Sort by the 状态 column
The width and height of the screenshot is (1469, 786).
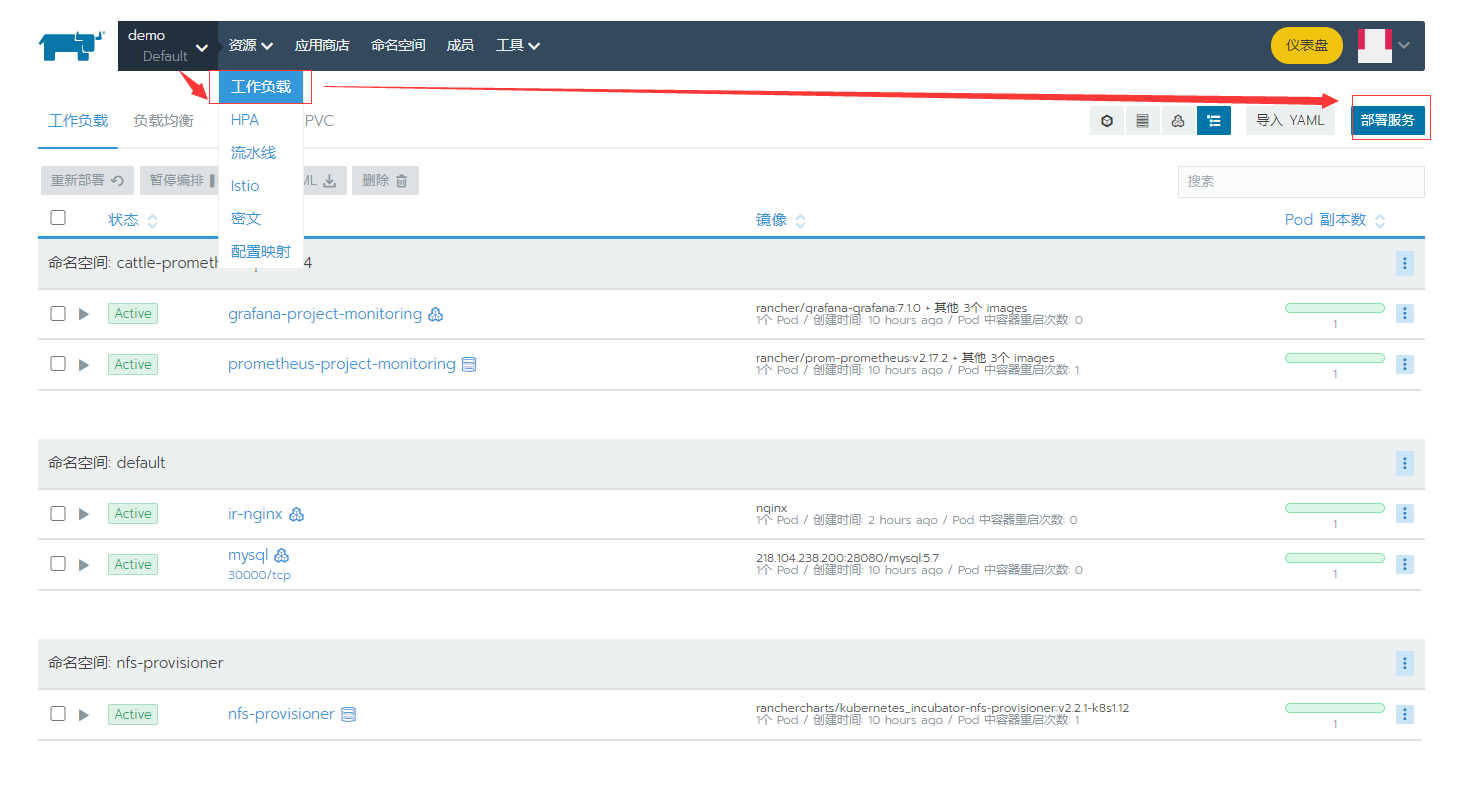tap(132, 220)
